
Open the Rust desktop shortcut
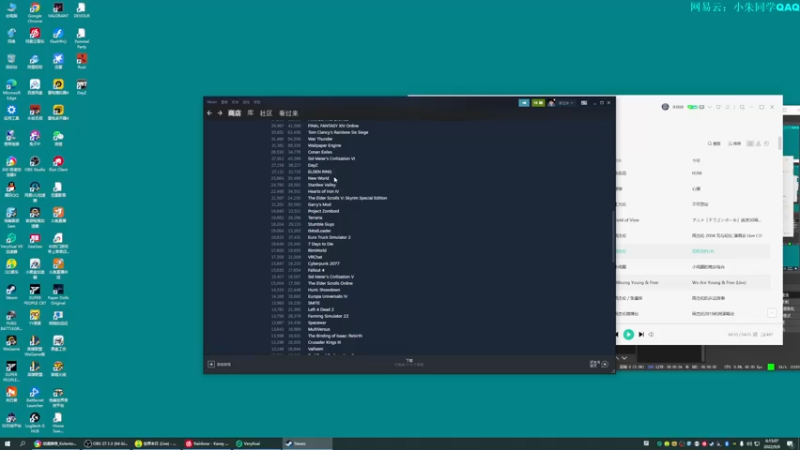(x=82, y=61)
